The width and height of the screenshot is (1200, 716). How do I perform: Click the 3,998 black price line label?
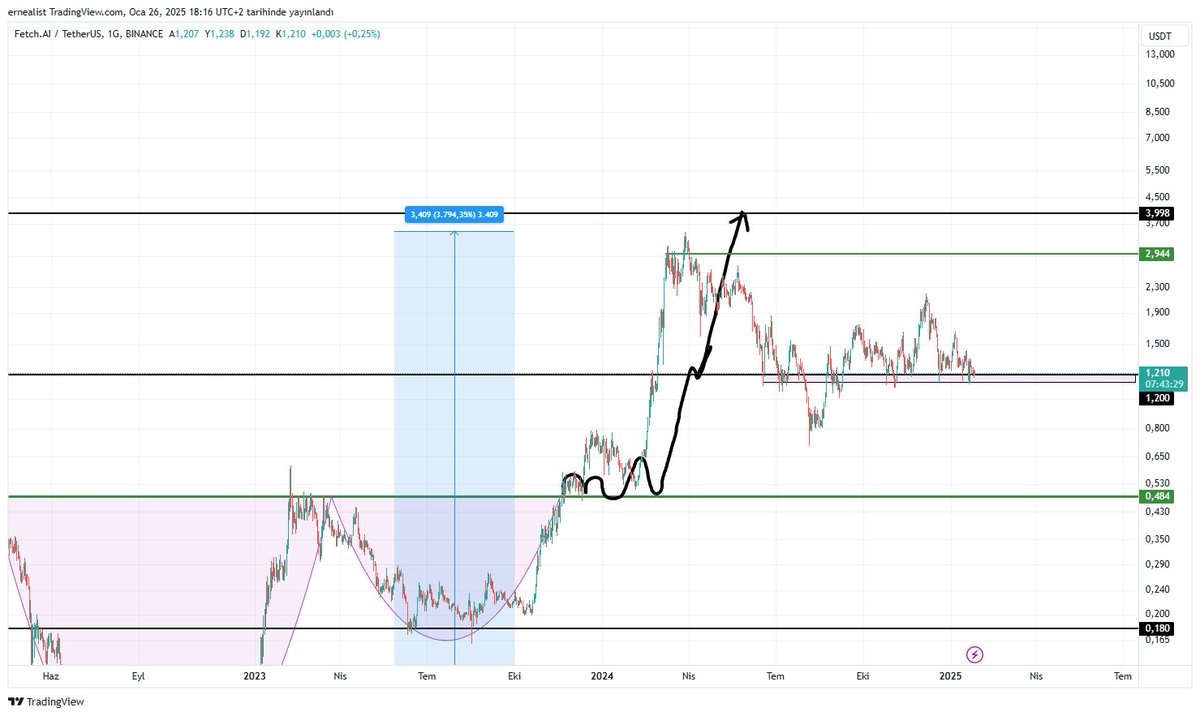pyautogui.click(x=1156, y=213)
